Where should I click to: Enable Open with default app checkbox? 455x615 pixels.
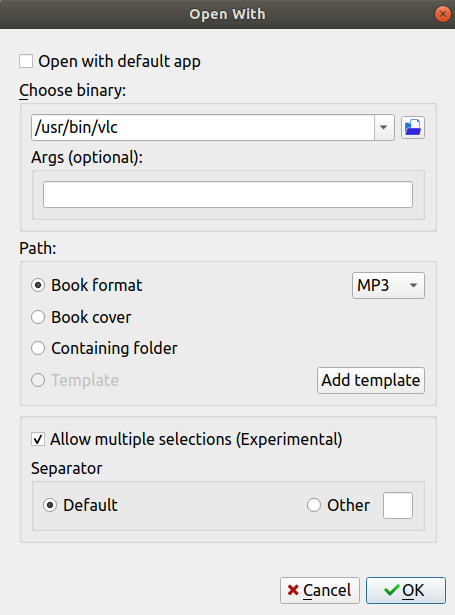coord(26,62)
